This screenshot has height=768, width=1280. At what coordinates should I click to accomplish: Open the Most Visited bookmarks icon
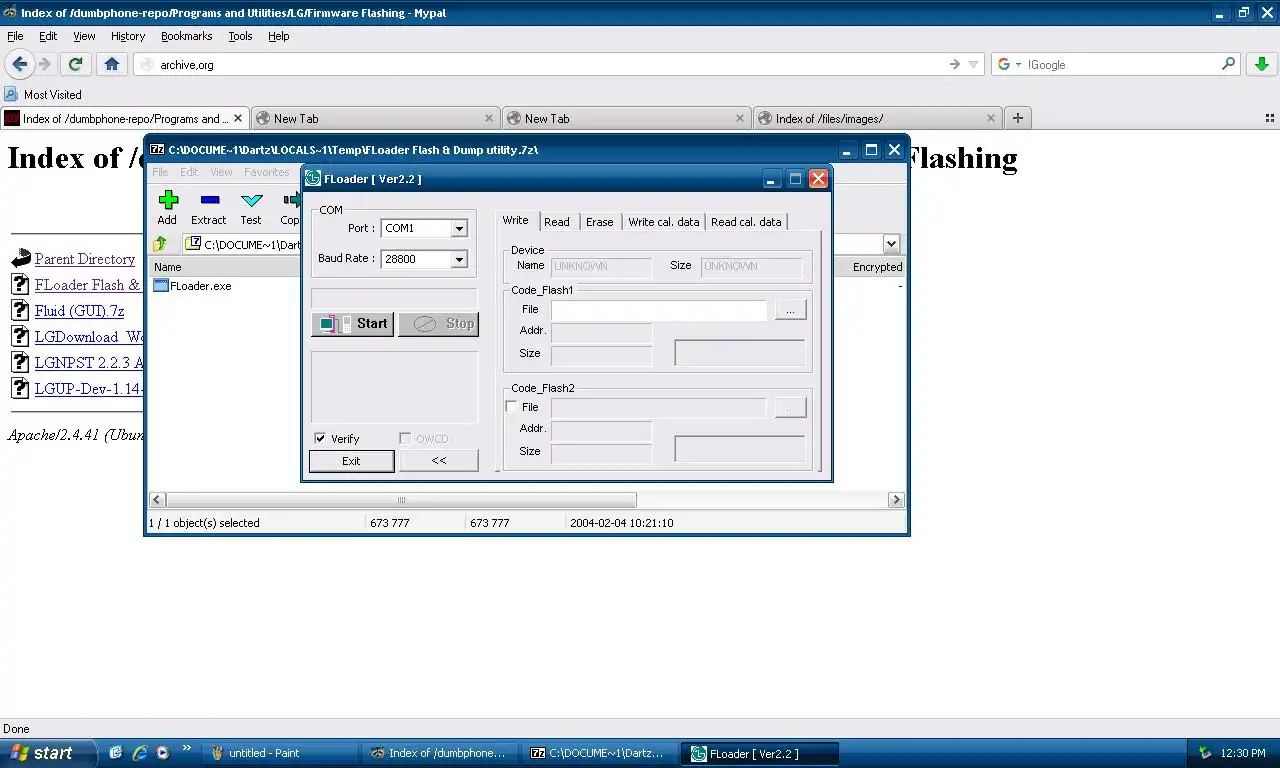point(11,94)
